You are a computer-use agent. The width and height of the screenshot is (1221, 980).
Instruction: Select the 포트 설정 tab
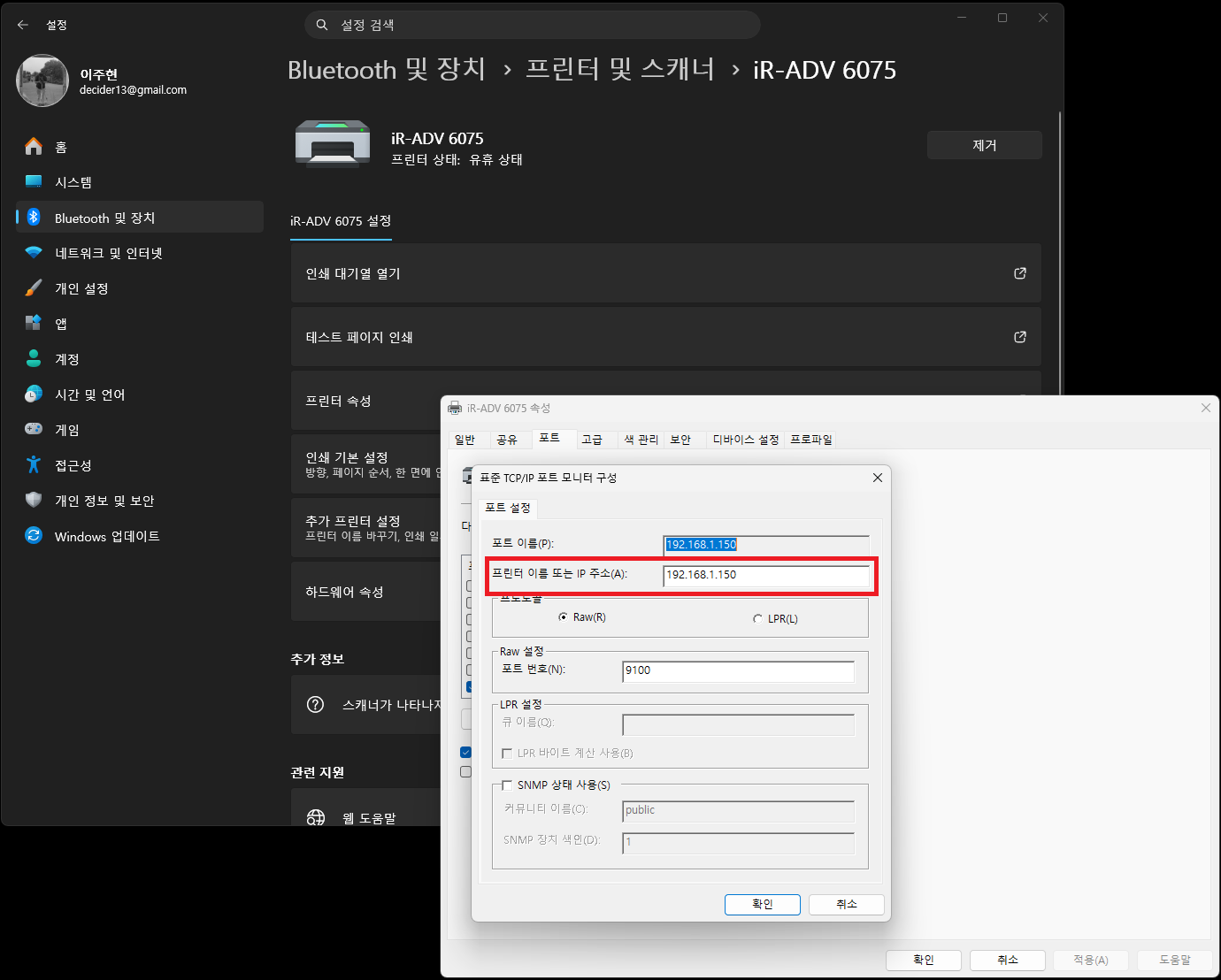508,508
